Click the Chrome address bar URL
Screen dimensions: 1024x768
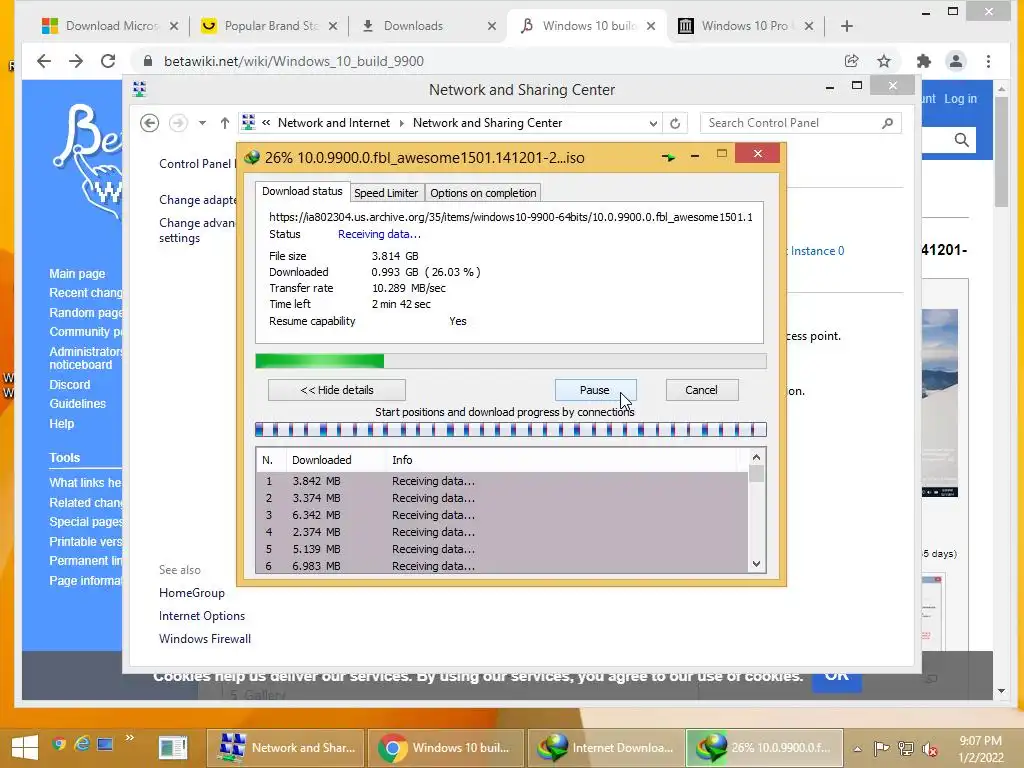[x=294, y=61]
